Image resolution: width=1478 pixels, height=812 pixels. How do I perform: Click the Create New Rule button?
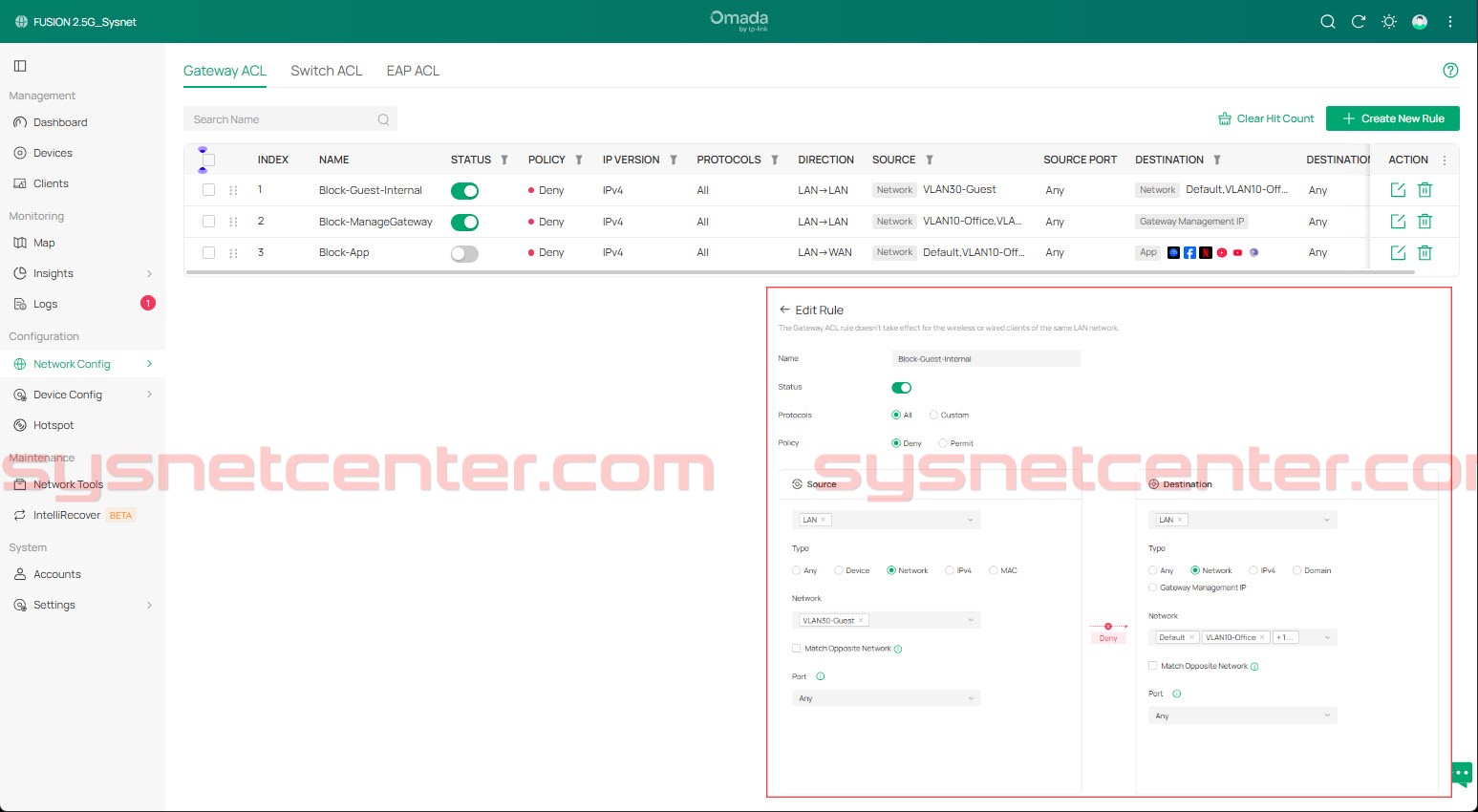point(1393,118)
